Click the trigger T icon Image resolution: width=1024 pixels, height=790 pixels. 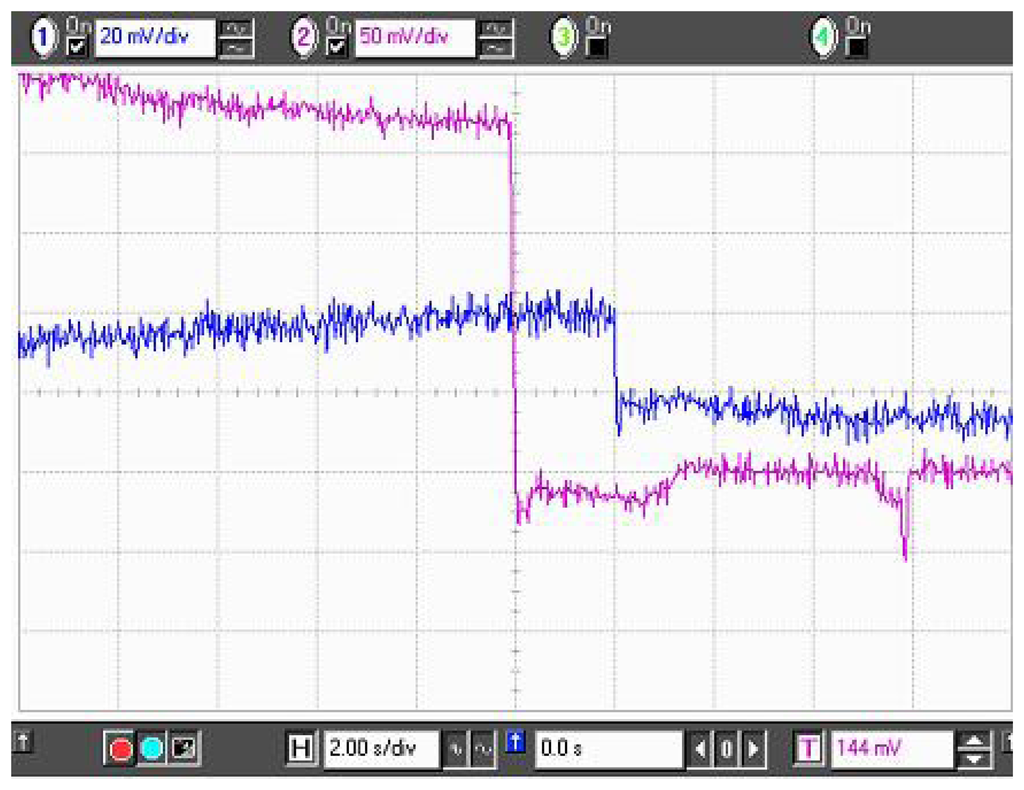tap(810, 747)
